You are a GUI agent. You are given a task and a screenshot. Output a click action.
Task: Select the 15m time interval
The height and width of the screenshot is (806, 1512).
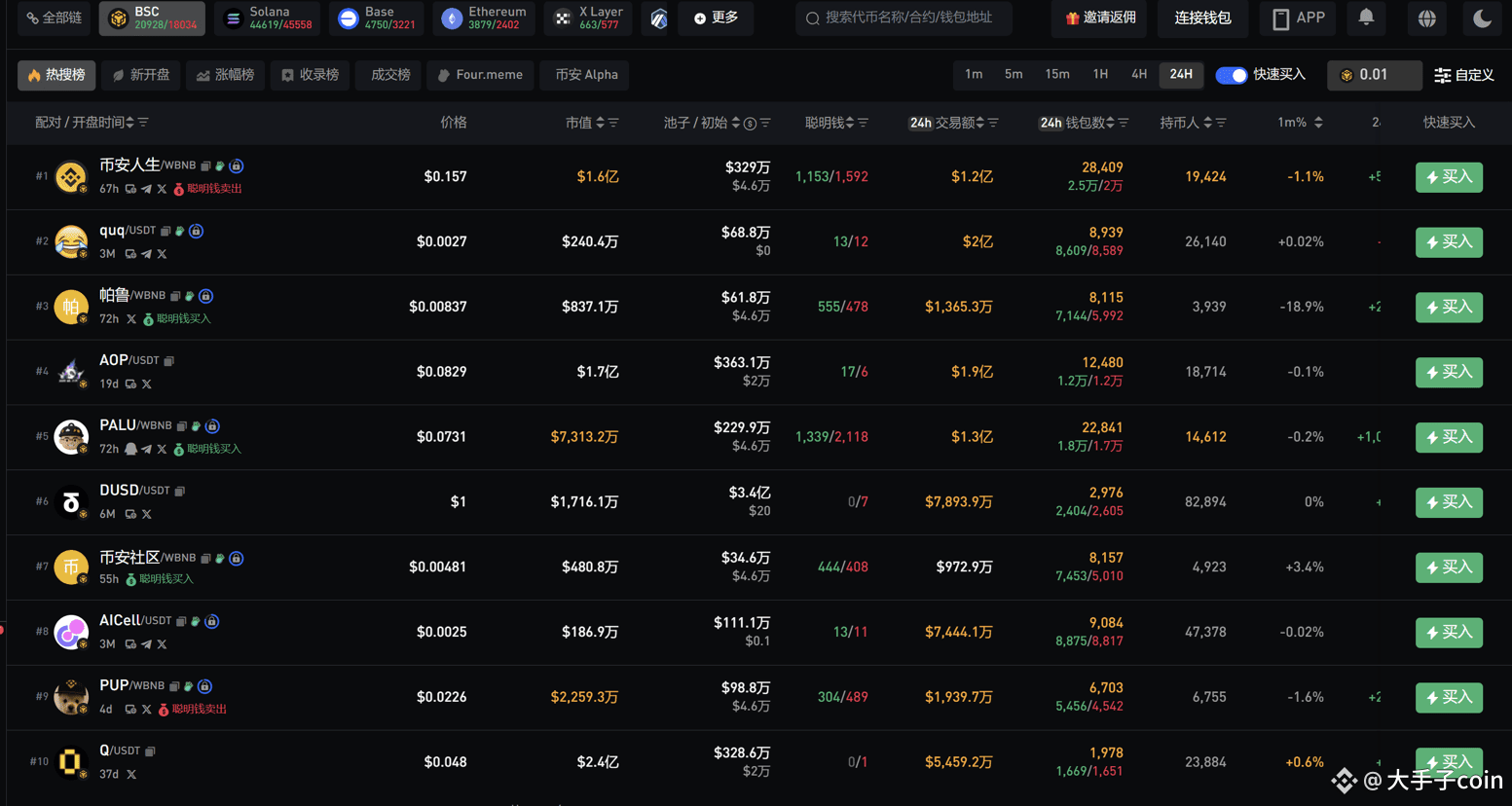[x=1057, y=75]
